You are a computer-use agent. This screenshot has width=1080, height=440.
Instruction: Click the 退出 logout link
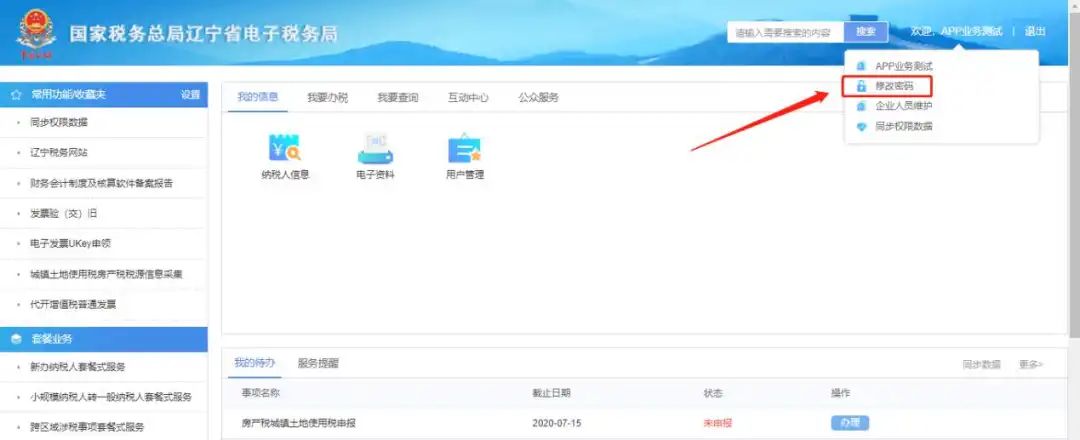point(1035,32)
